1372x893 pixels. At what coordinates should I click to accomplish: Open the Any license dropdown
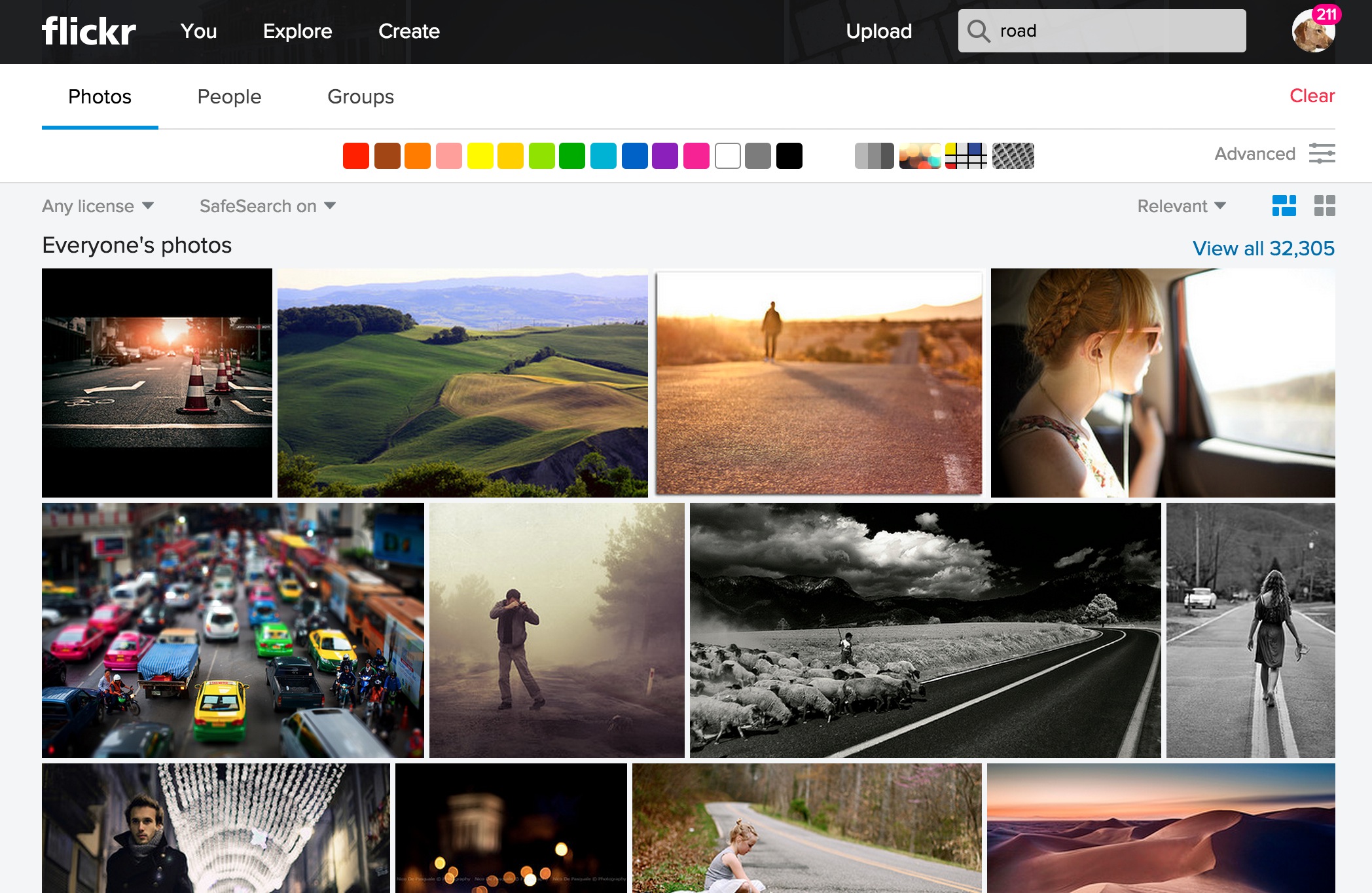(x=98, y=206)
